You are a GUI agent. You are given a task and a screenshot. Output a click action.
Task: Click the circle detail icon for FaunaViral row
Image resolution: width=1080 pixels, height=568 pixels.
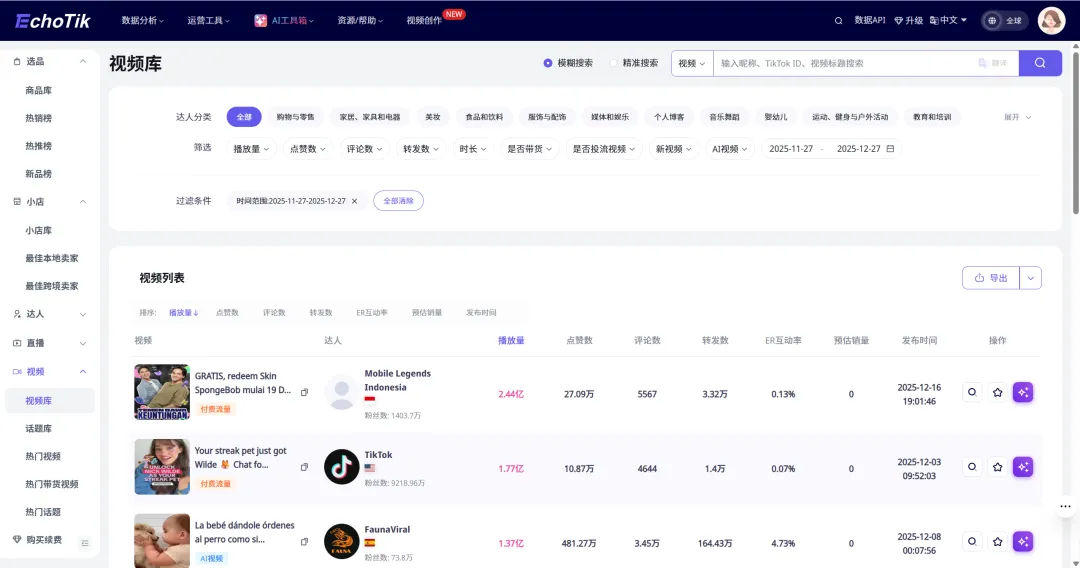[x=971, y=541]
